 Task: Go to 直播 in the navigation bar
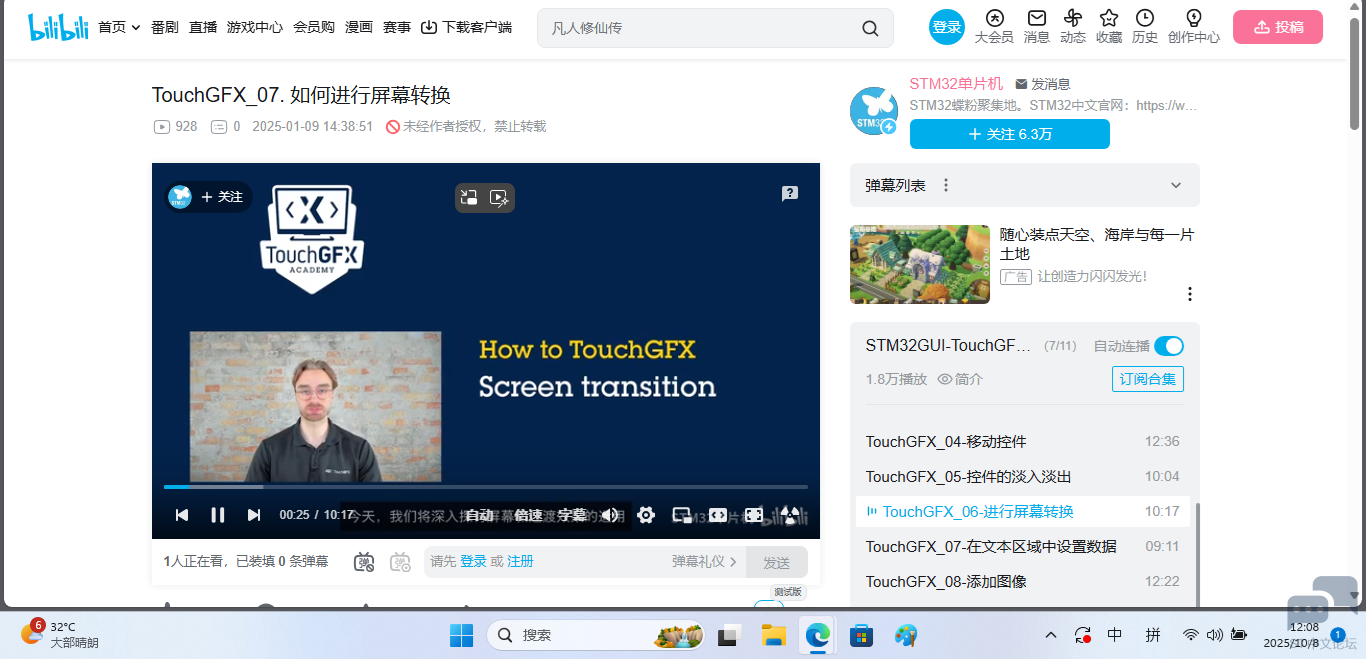(x=203, y=27)
